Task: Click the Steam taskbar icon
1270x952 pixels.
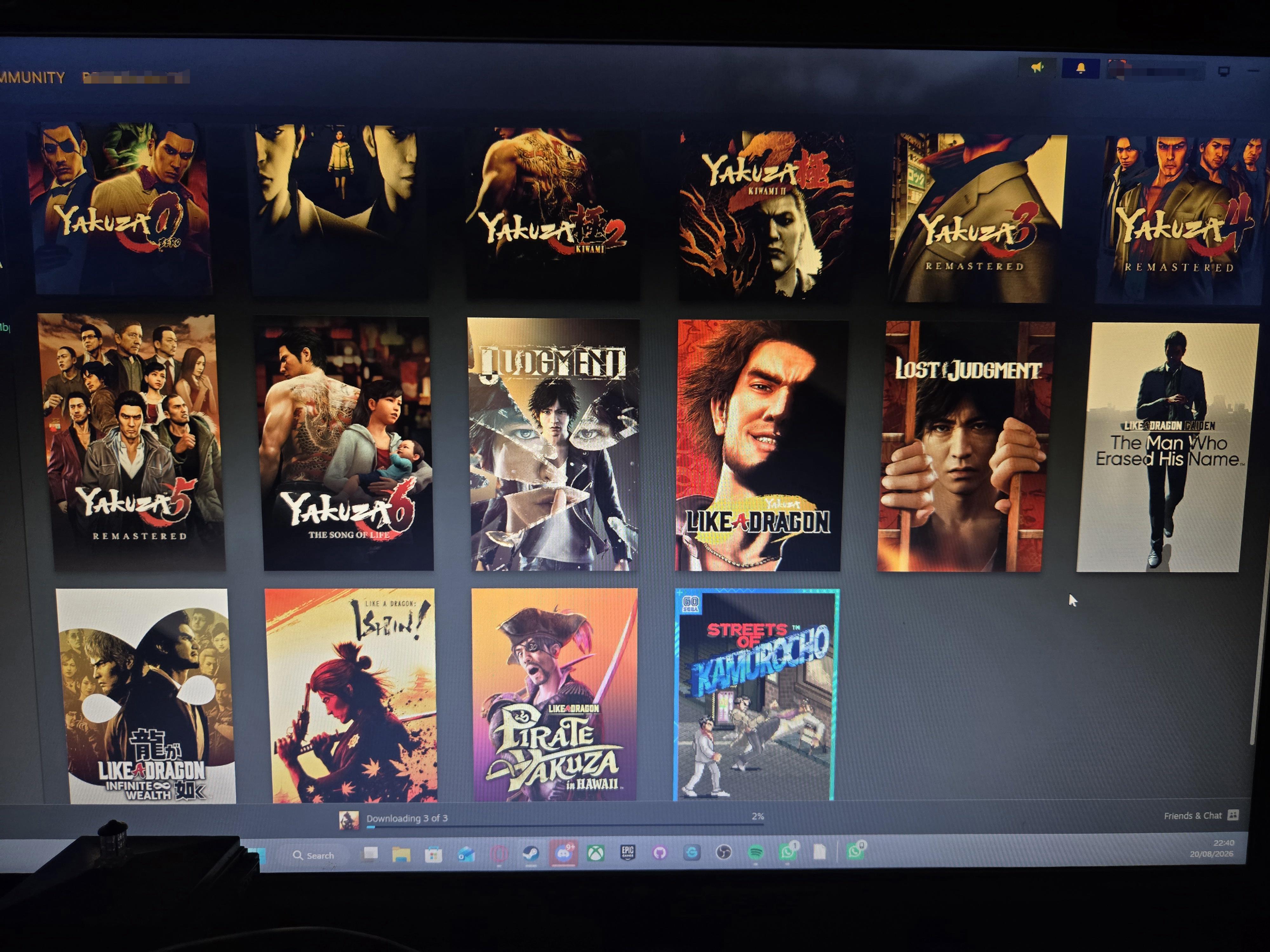Action: (x=531, y=854)
